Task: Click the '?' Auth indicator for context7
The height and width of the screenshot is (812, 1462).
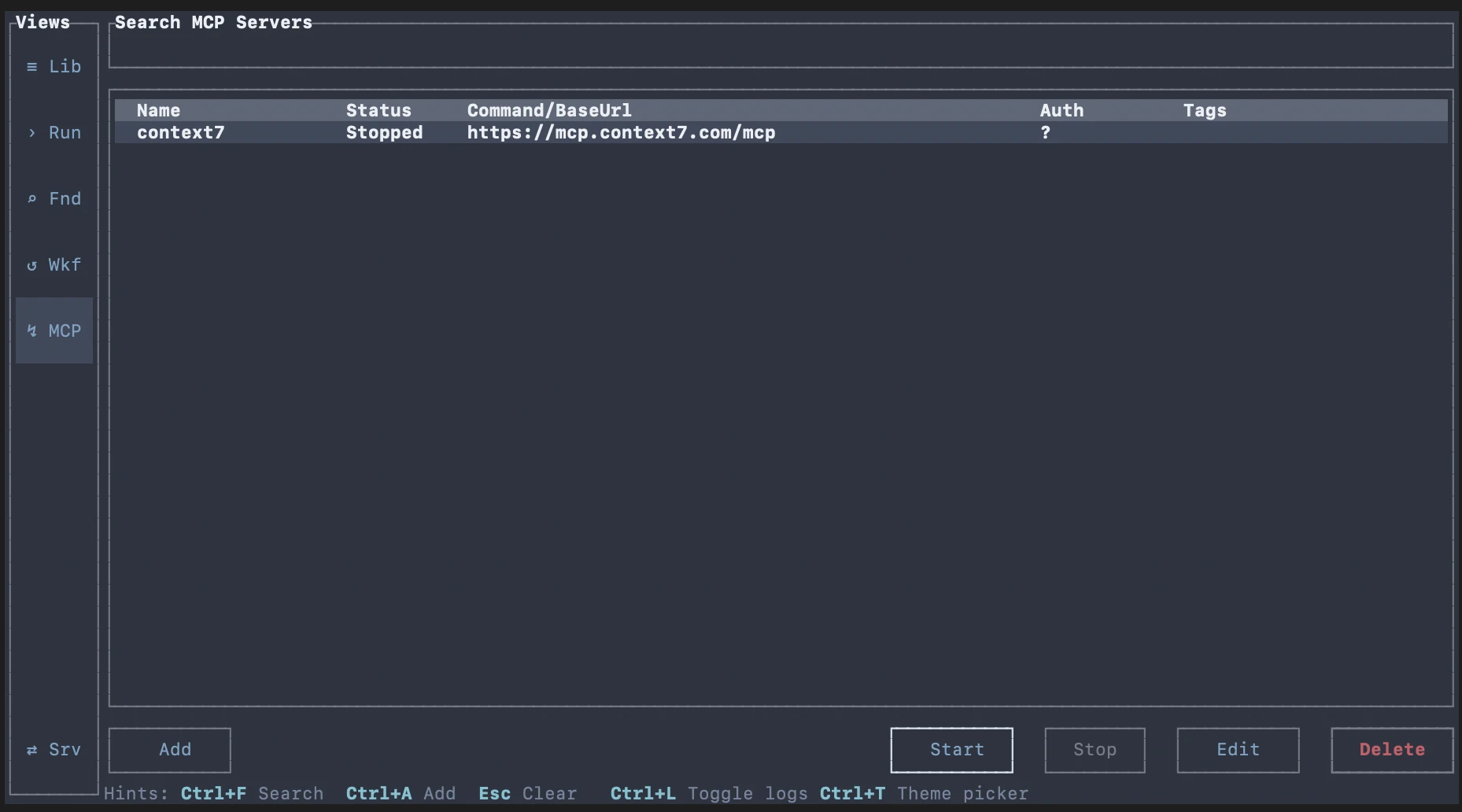Action: click(x=1045, y=133)
